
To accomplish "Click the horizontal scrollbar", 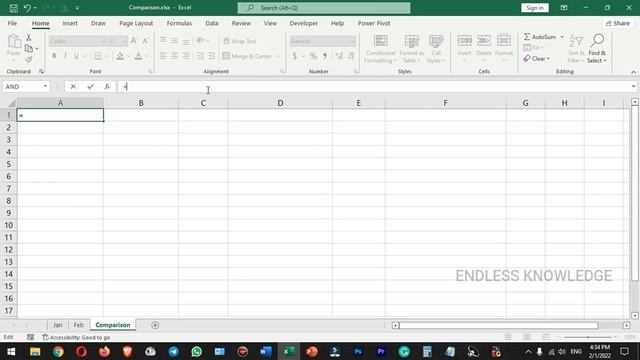I will click(x=498, y=325).
